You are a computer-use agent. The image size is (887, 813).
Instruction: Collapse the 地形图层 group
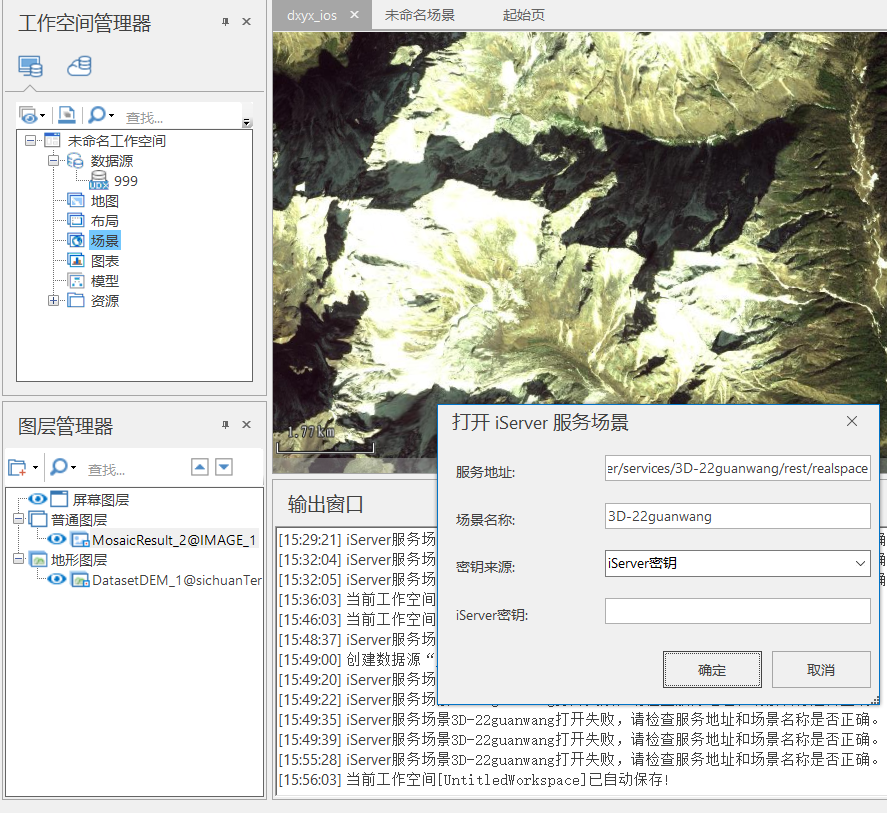(x=19, y=559)
